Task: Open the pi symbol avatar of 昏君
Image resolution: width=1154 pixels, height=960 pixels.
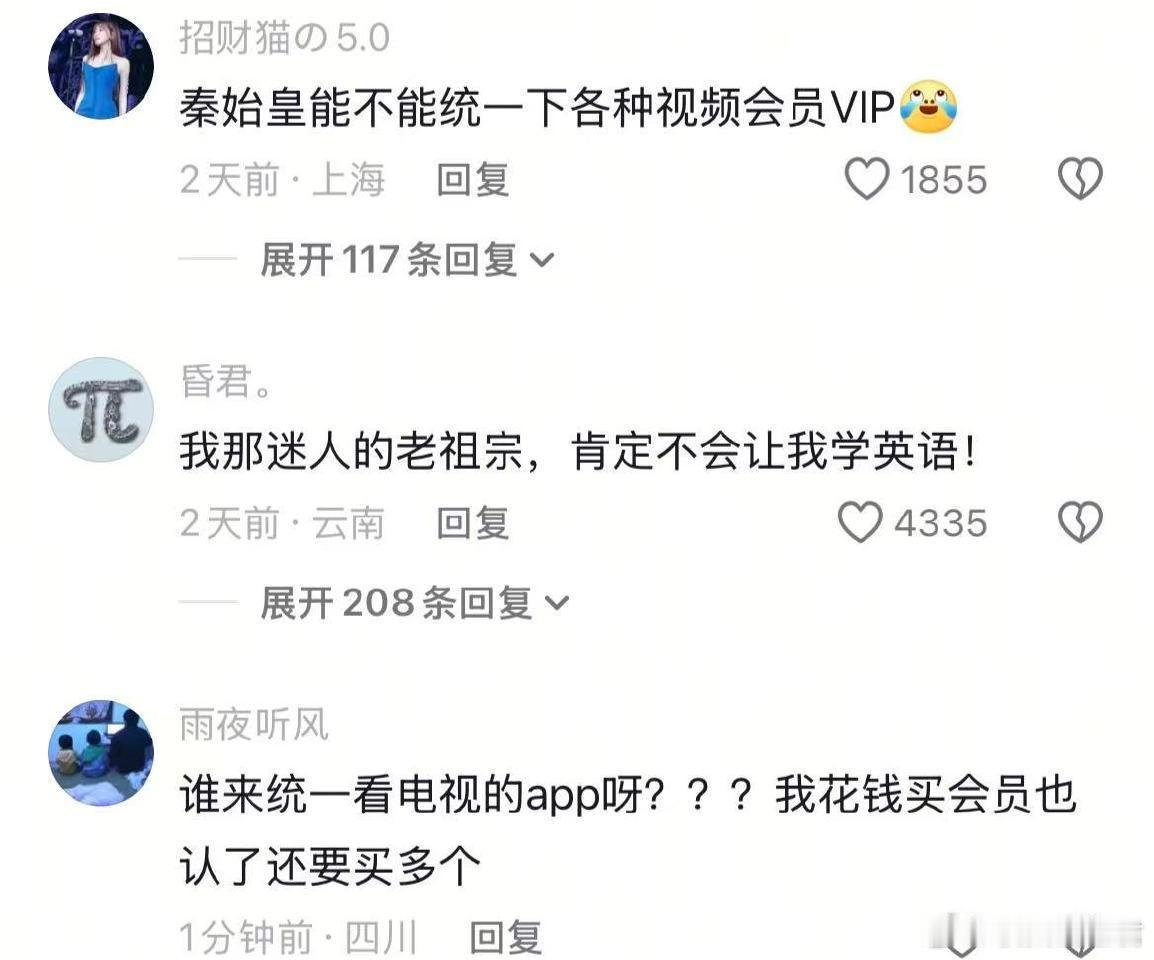Action: (101, 410)
